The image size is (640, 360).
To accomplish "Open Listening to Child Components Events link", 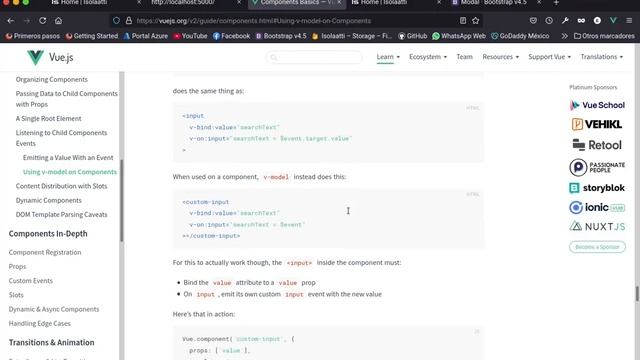I will (61, 138).
